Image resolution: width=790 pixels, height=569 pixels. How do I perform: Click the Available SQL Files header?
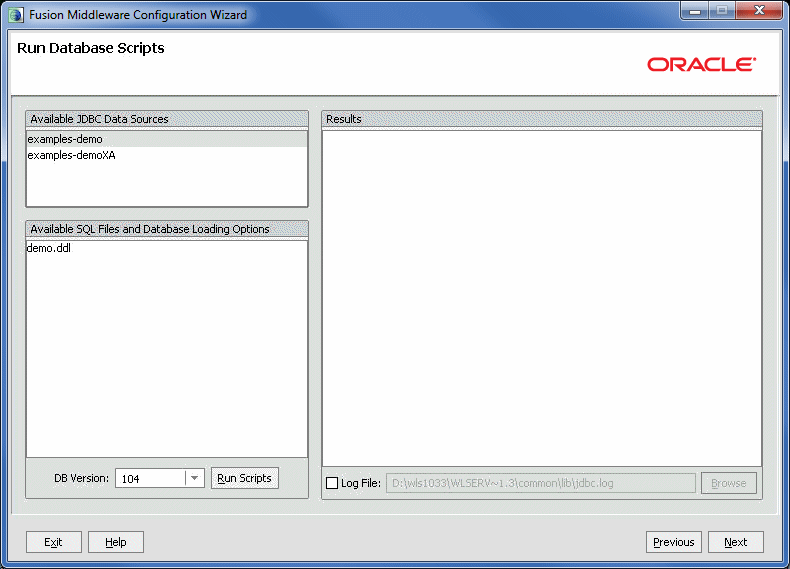[x=167, y=229]
